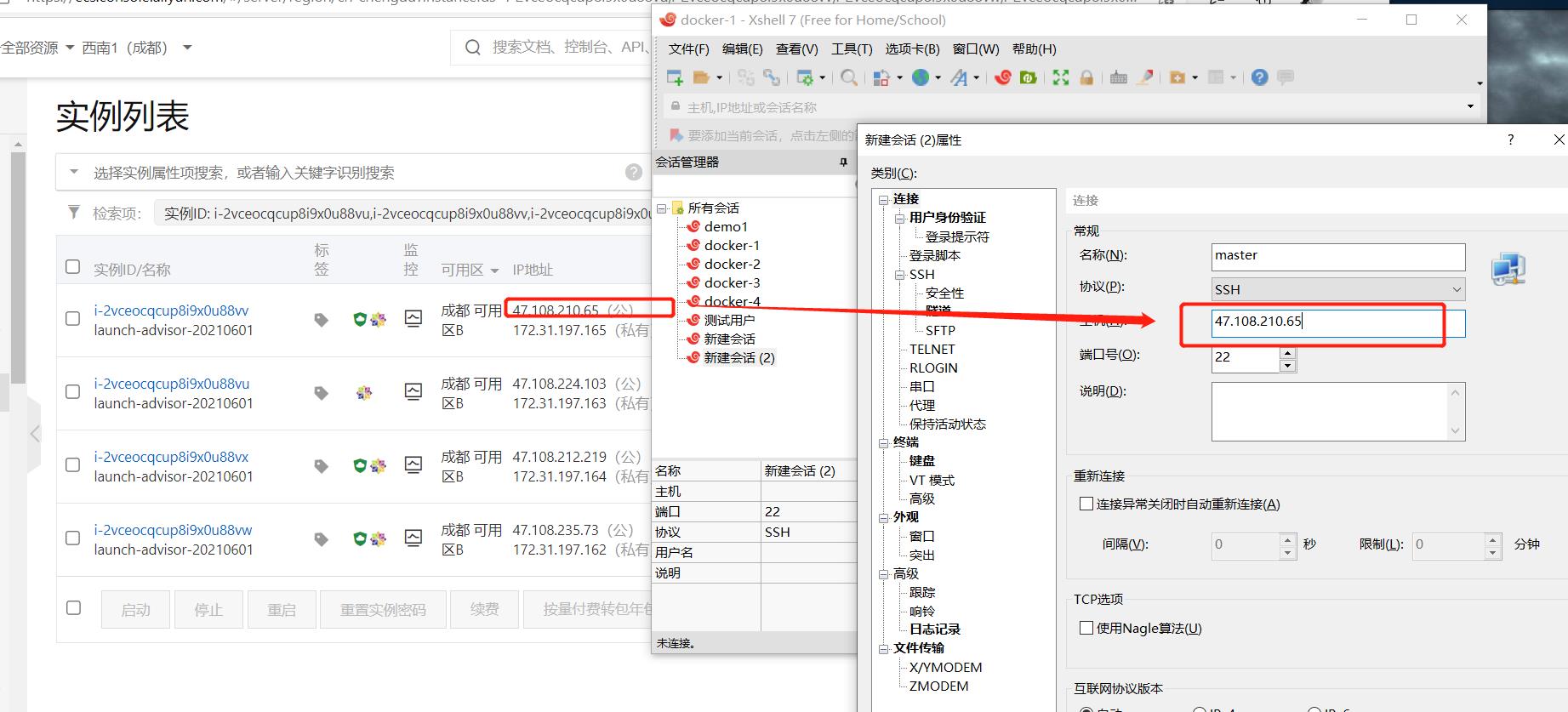Click the color scheme icon in Xshell toolbar

pos(881,77)
